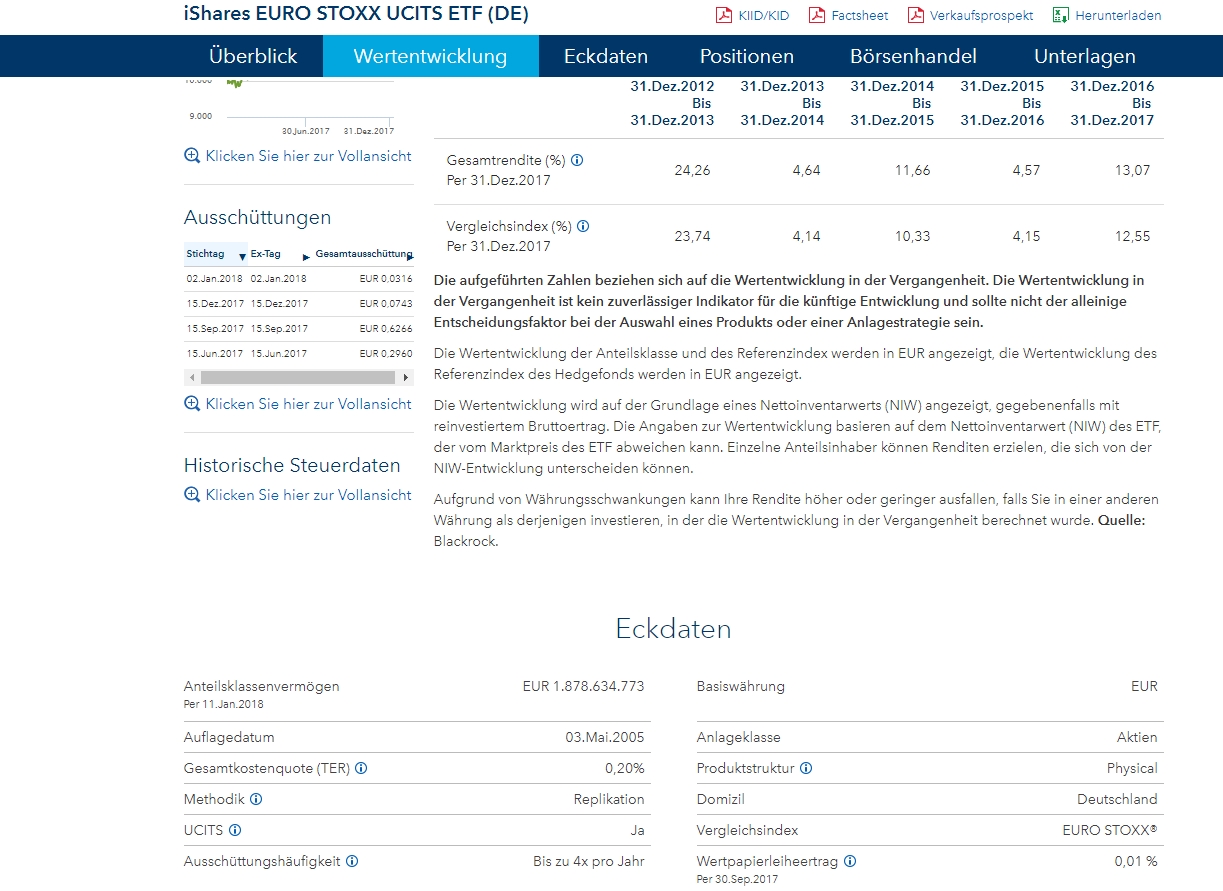Switch to the Unterlagen tab
This screenshot has height=891, width=1223.
(1085, 56)
